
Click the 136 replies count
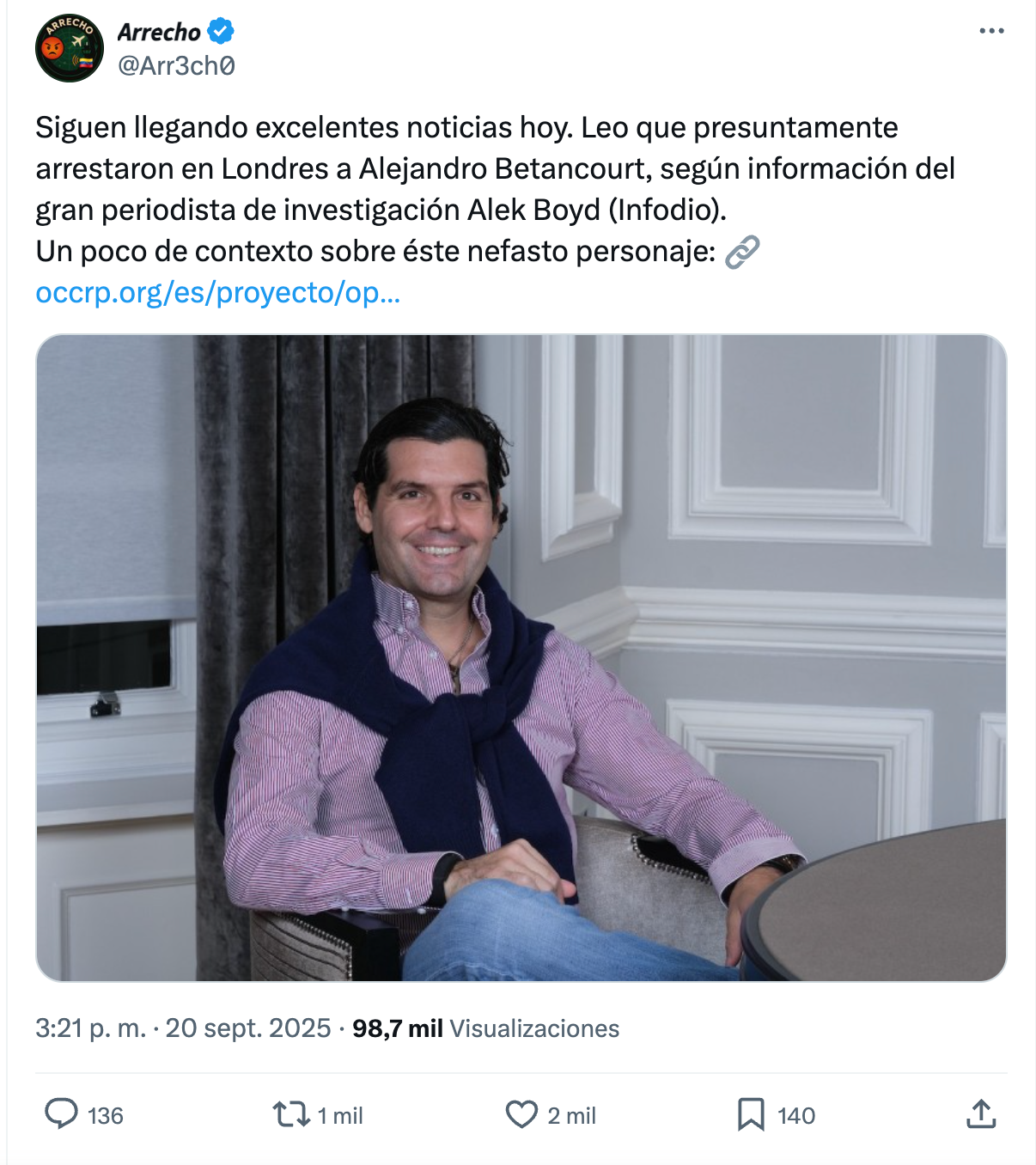point(106,1115)
